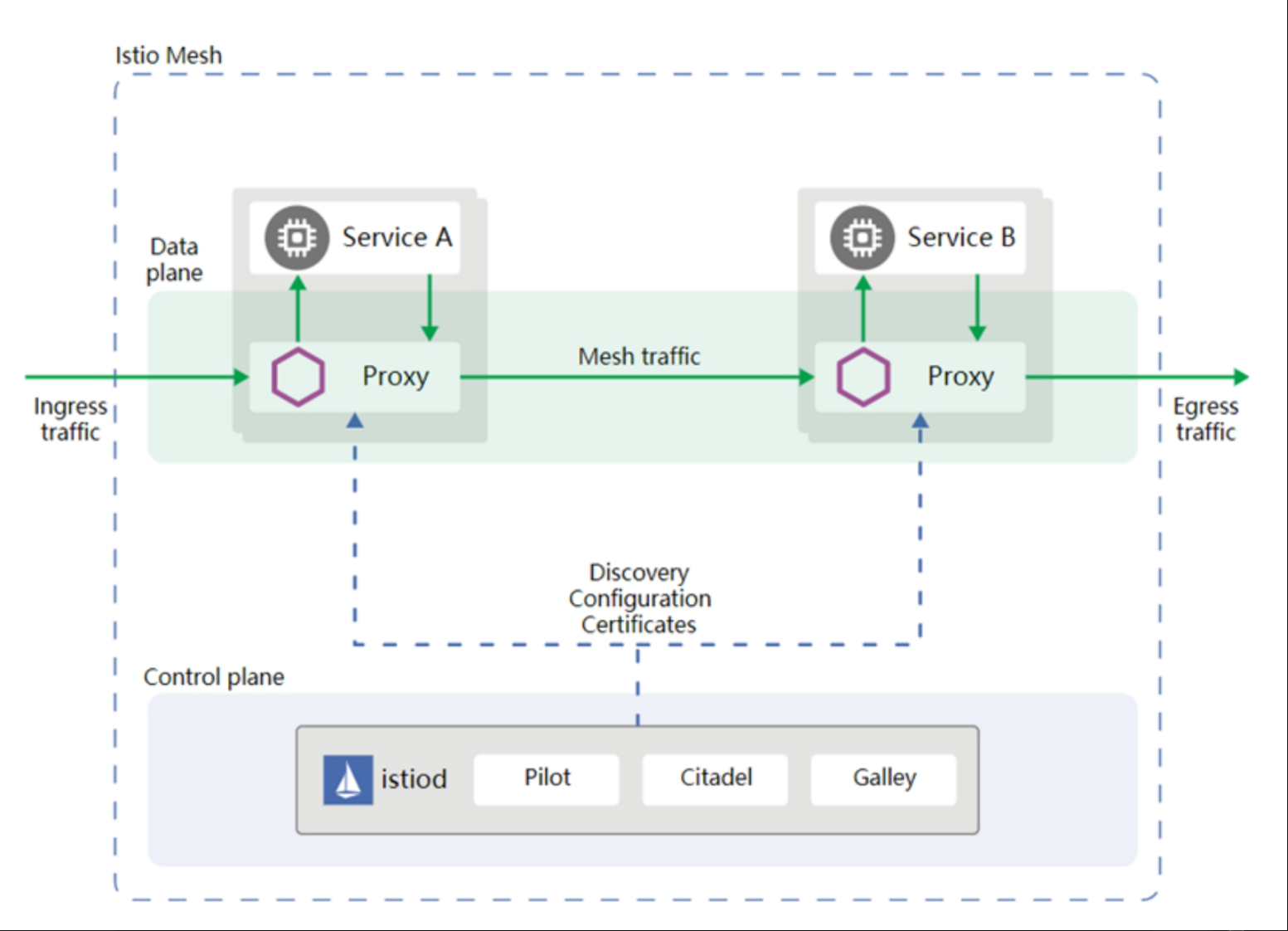Click the Data plane label
The height and width of the screenshot is (931, 1288).
click(x=174, y=260)
